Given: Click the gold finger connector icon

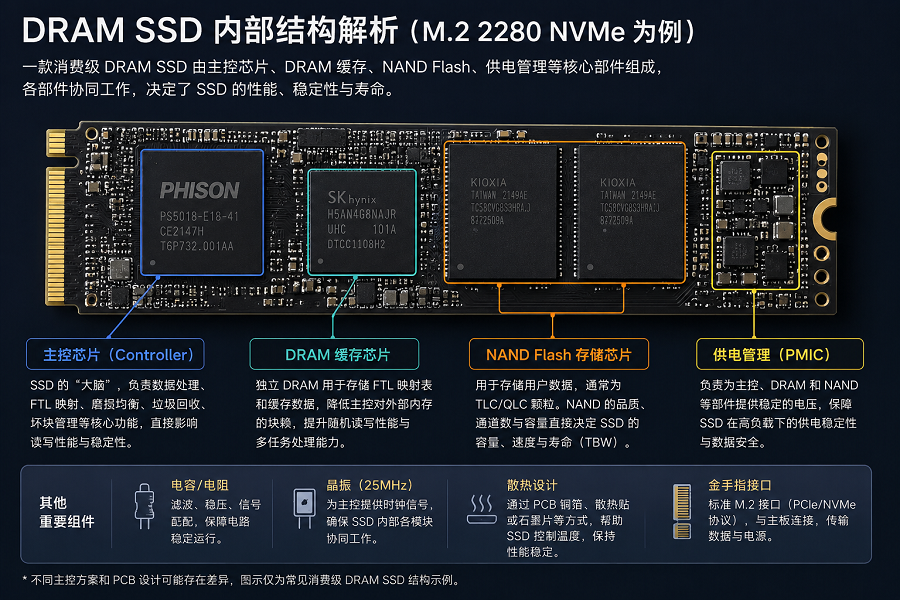Looking at the screenshot, I should point(682,511).
